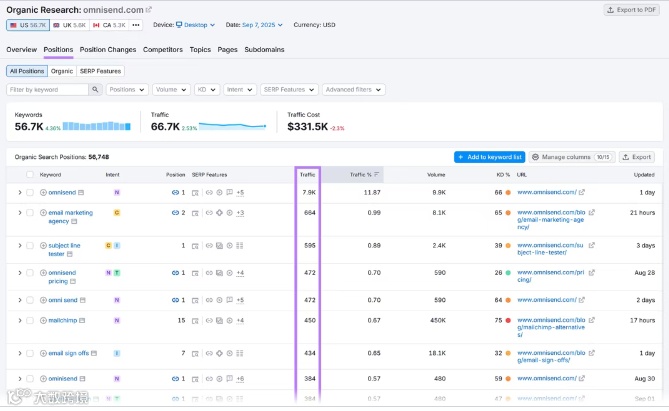This screenshot has width=669, height=411.
Task: Open the Intent filter dropdown
Action: [x=240, y=90]
